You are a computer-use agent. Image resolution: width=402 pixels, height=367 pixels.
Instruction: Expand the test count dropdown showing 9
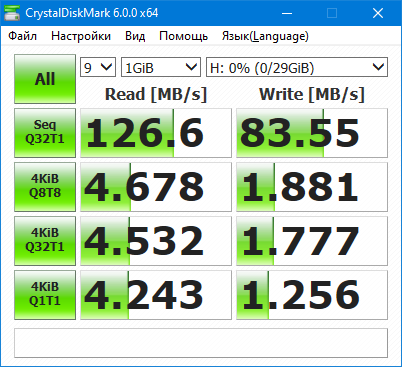98,67
